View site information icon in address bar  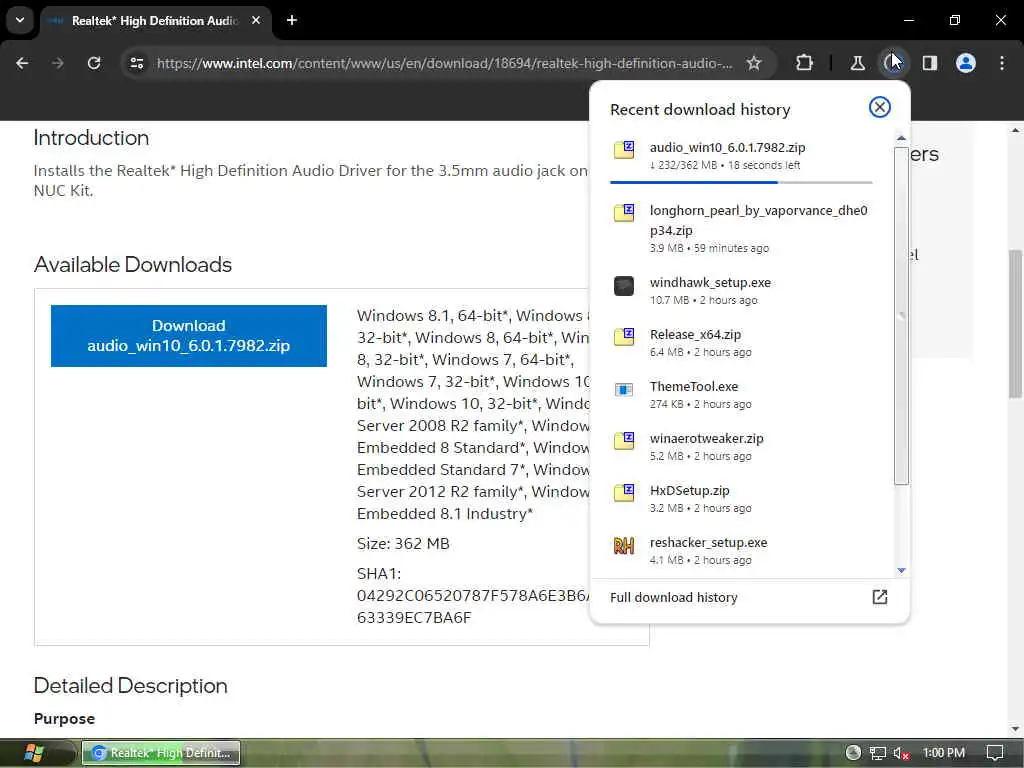point(137,63)
